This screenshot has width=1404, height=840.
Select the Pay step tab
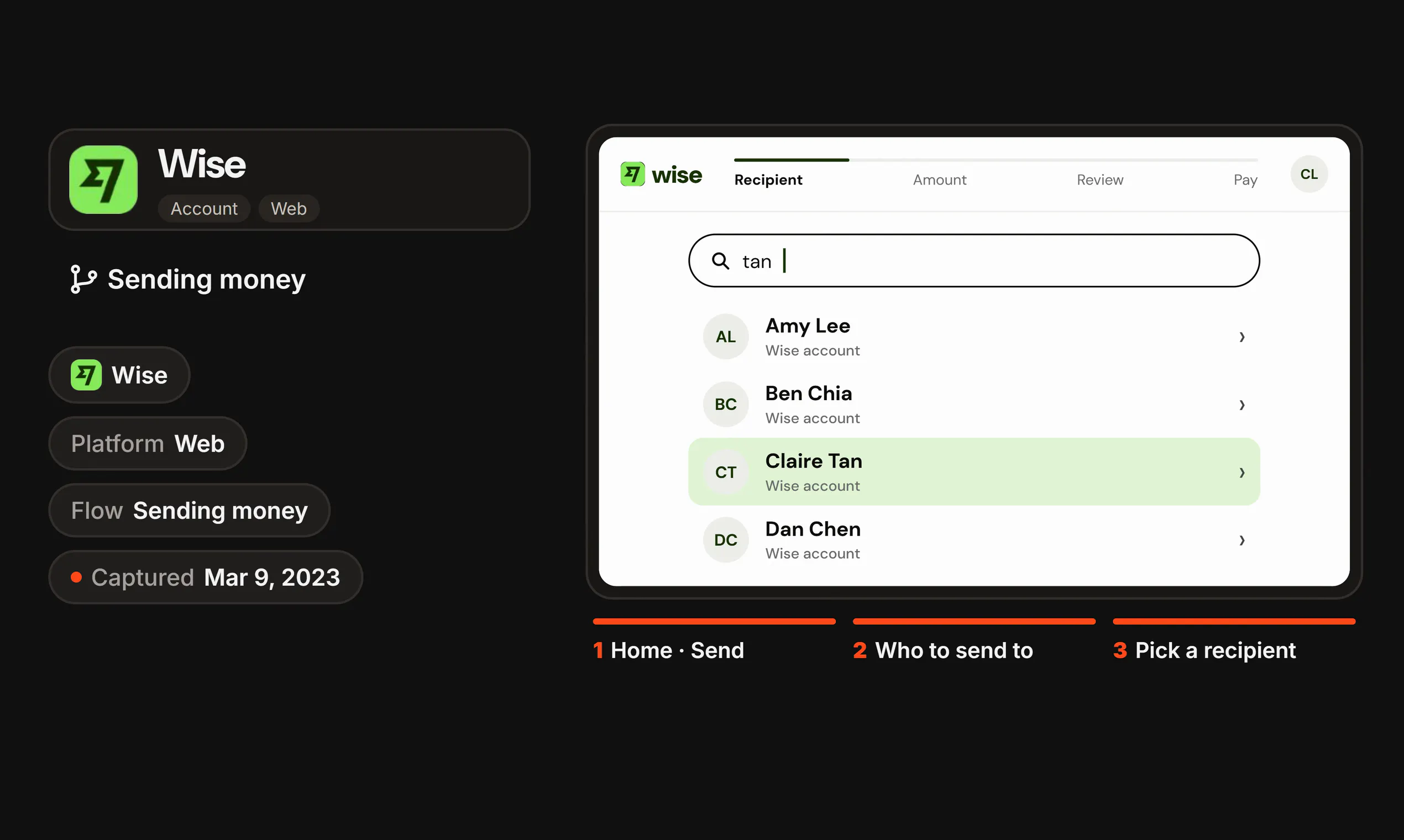click(1245, 180)
